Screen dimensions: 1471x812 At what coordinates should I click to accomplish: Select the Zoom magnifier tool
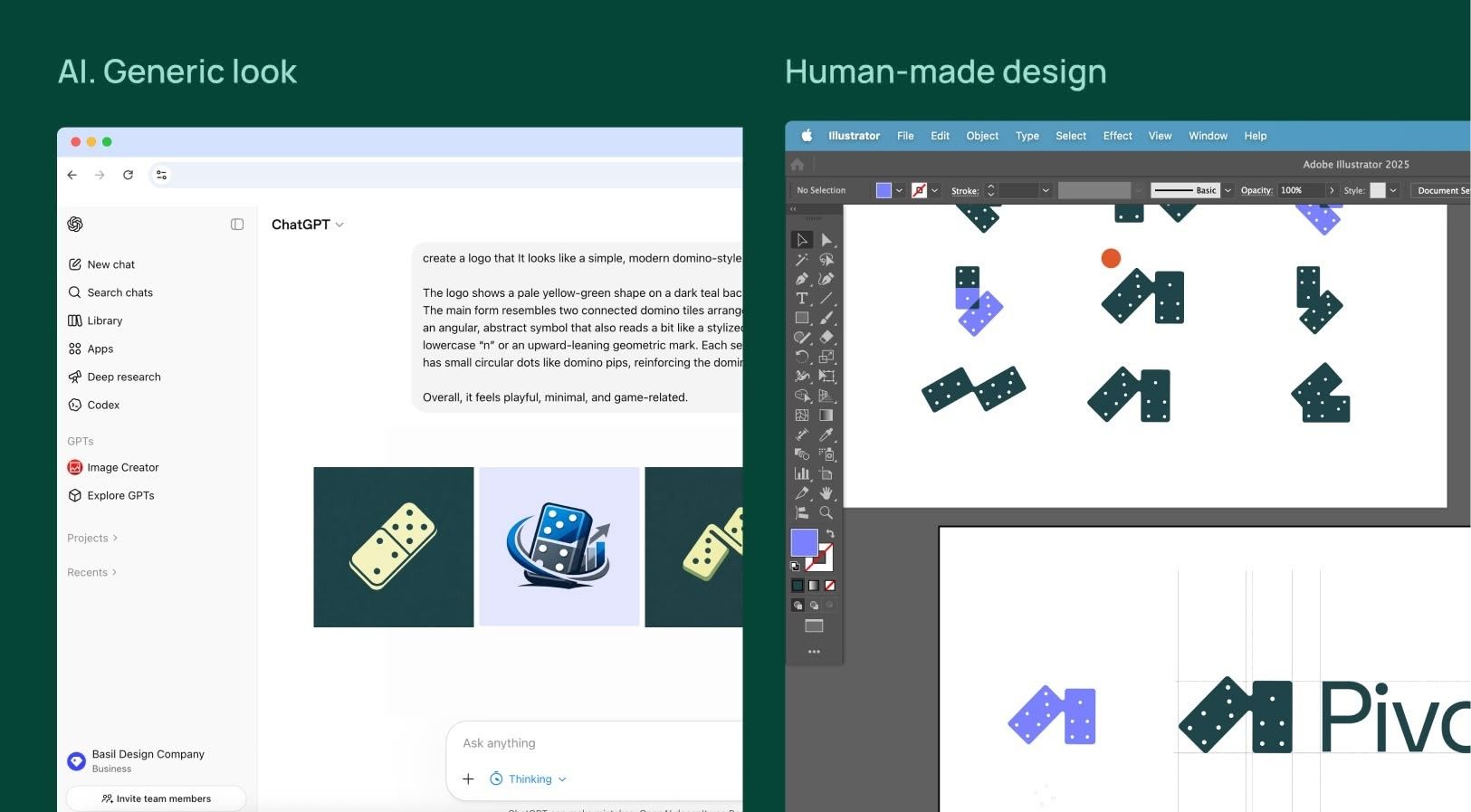(826, 512)
